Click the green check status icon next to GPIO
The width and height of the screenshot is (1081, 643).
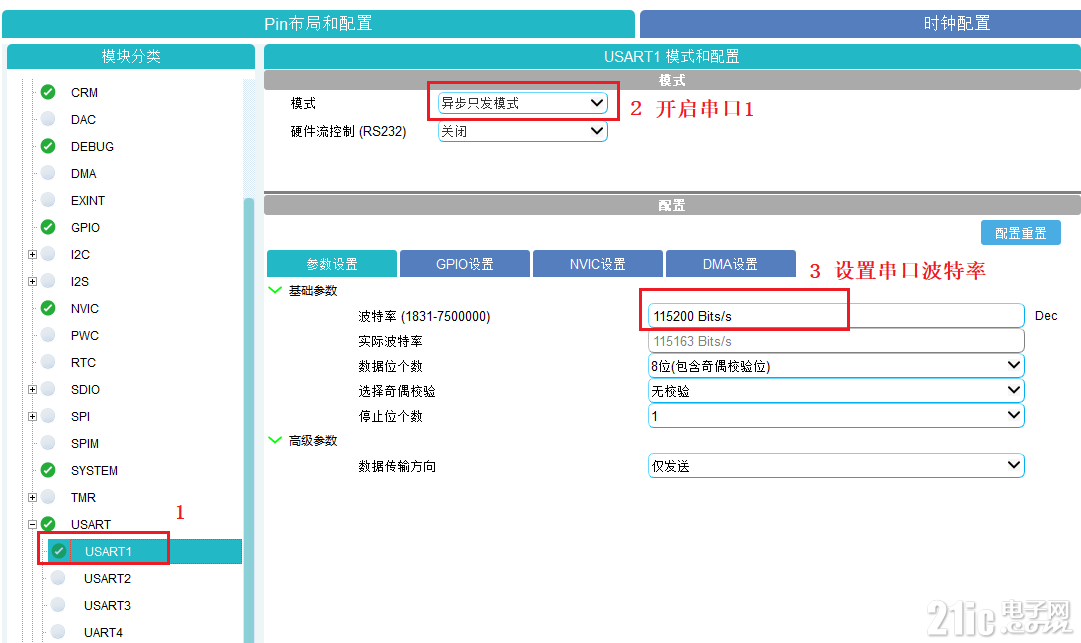(48, 227)
